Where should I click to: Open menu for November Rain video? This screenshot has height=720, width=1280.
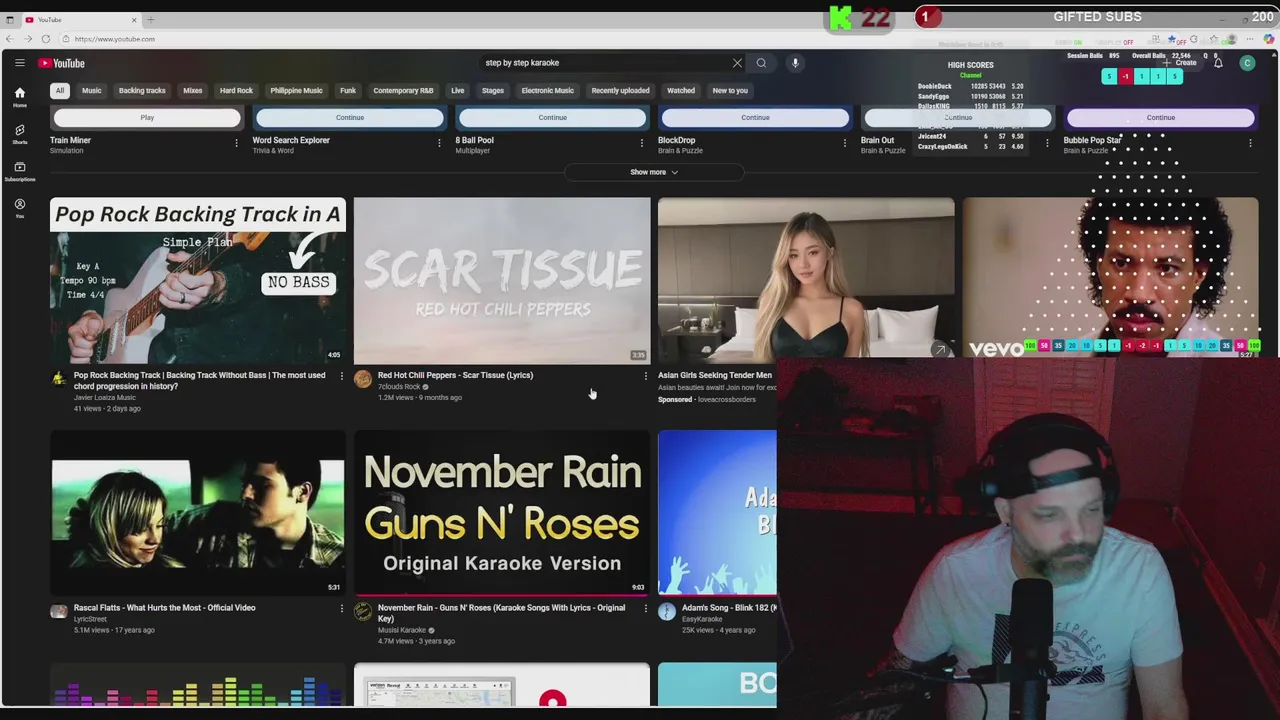(x=645, y=608)
